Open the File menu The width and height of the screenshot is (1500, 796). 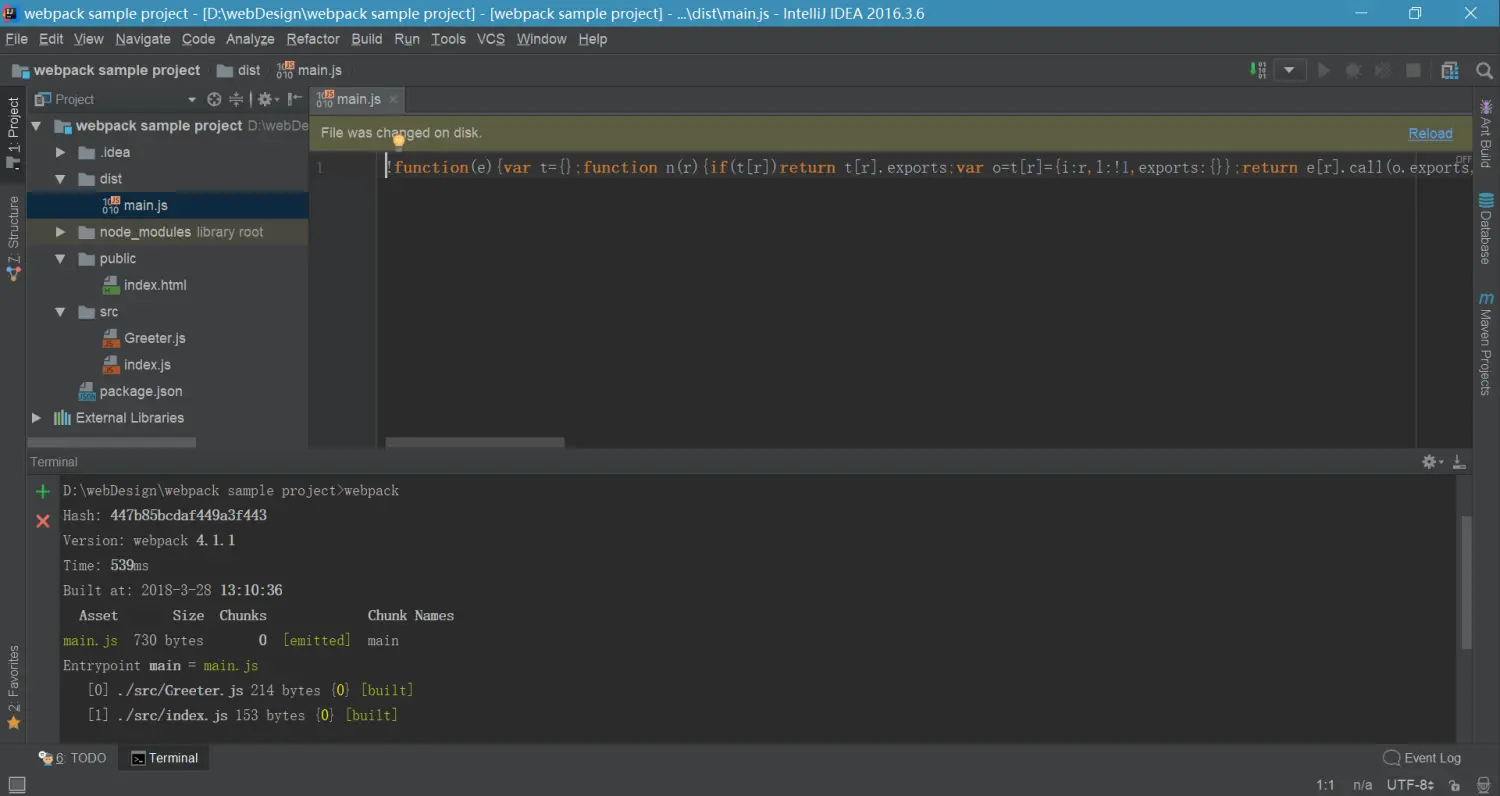[x=16, y=39]
